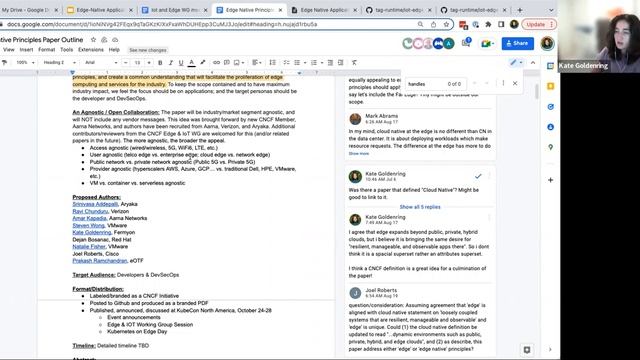
Task: Apply numbered list
Action: (314, 62)
